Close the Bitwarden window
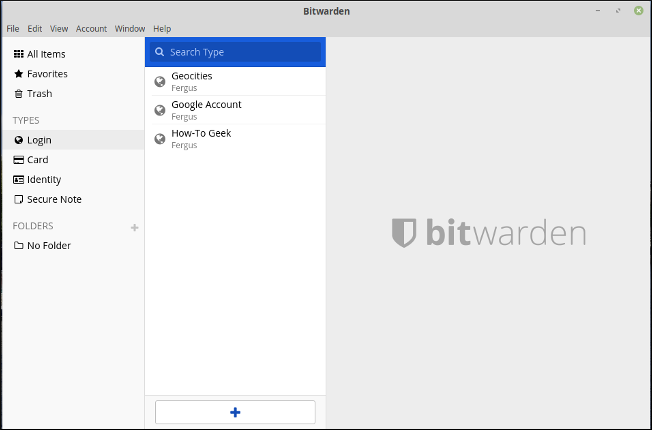This screenshot has width=652, height=430. (x=638, y=10)
